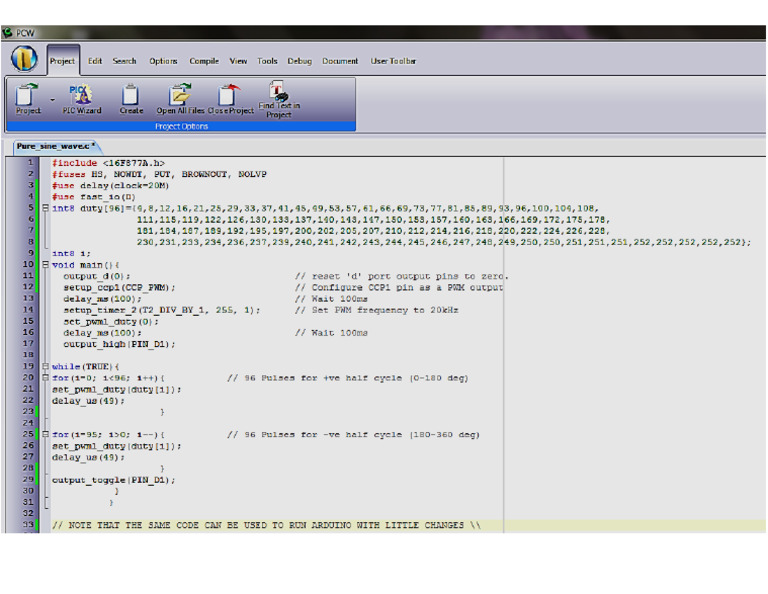
Task: Click the int8 i; declaration line
Action: tap(71, 253)
